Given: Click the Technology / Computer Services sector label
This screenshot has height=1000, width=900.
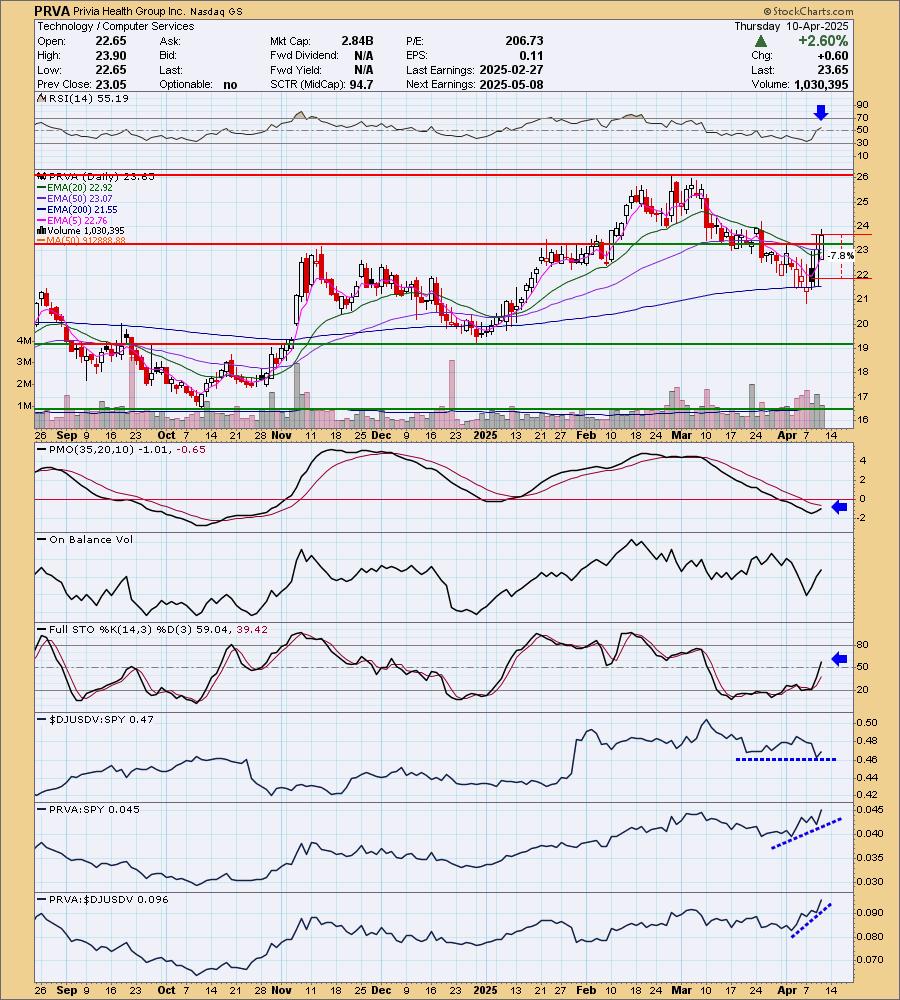Looking at the screenshot, I should (115, 26).
